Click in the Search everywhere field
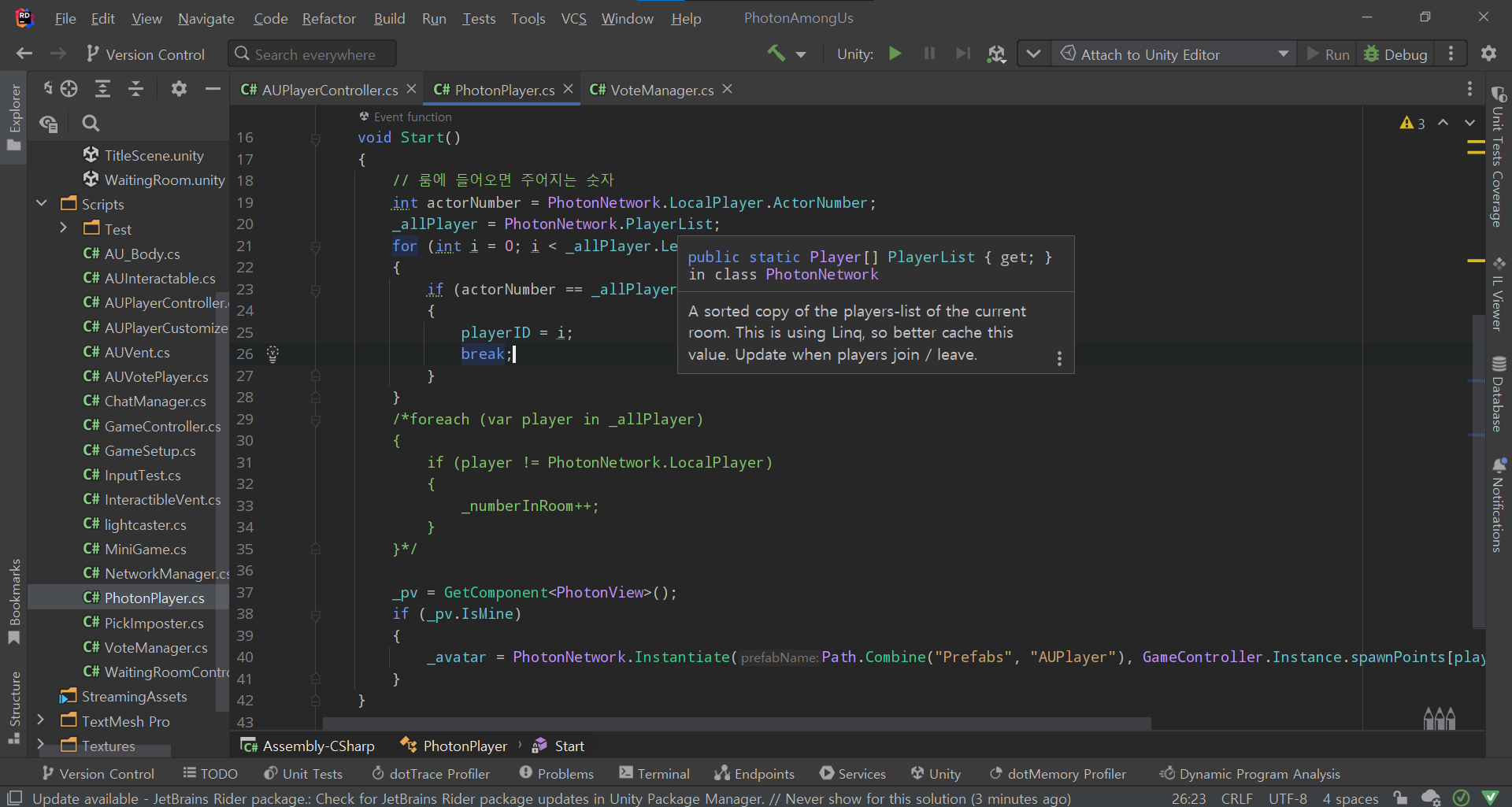 click(x=313, y=54)
